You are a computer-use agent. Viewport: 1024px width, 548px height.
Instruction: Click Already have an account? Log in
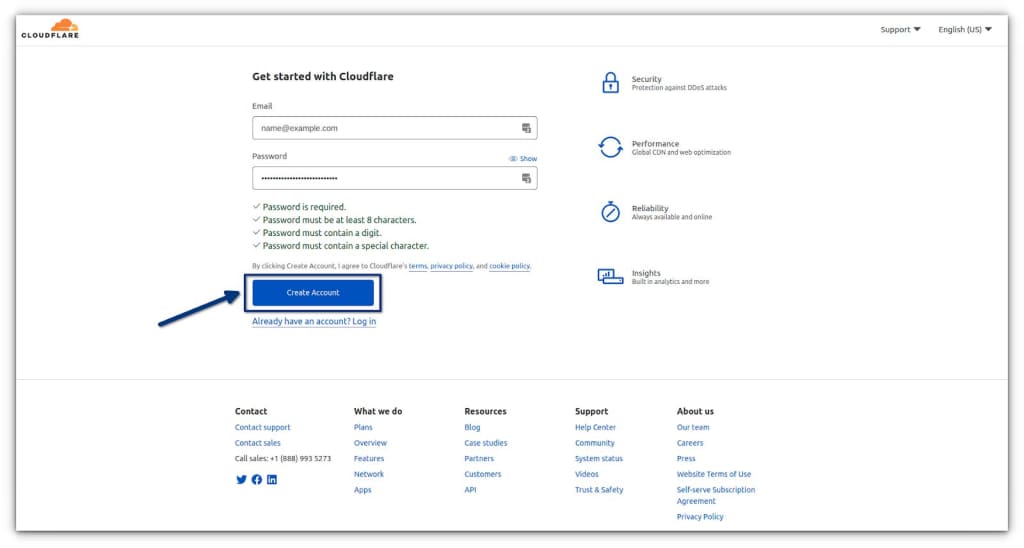tap(314, 321)
